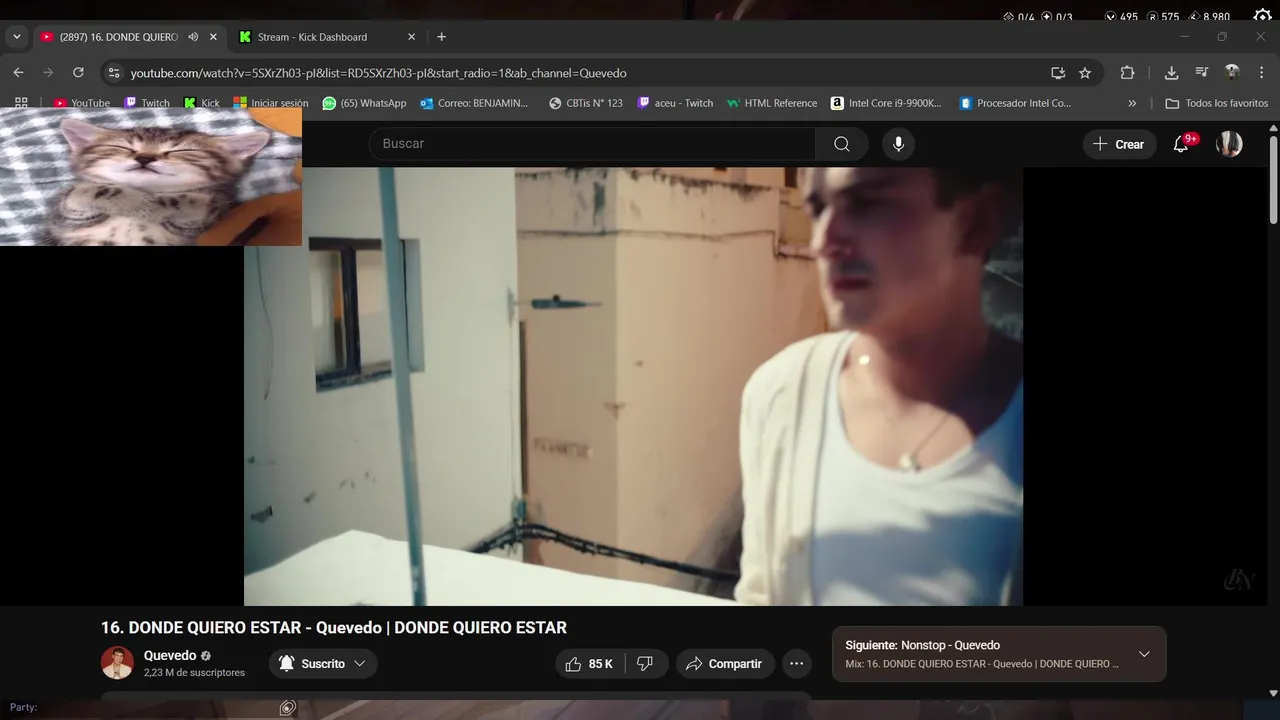Viewport: 1280px width, 720px height.
Task: Open Chrome media controls icon
Action: tap(1202, 73)
